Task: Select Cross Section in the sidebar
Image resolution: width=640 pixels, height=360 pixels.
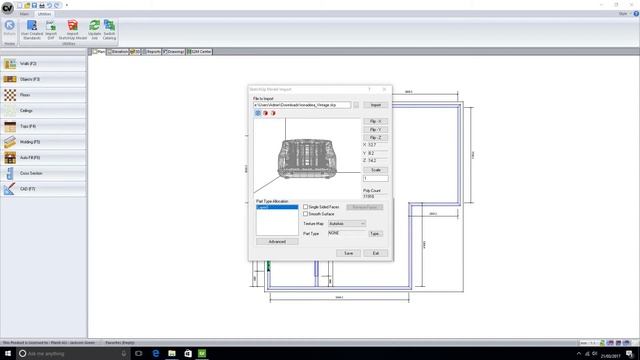Action: (43, 173)
